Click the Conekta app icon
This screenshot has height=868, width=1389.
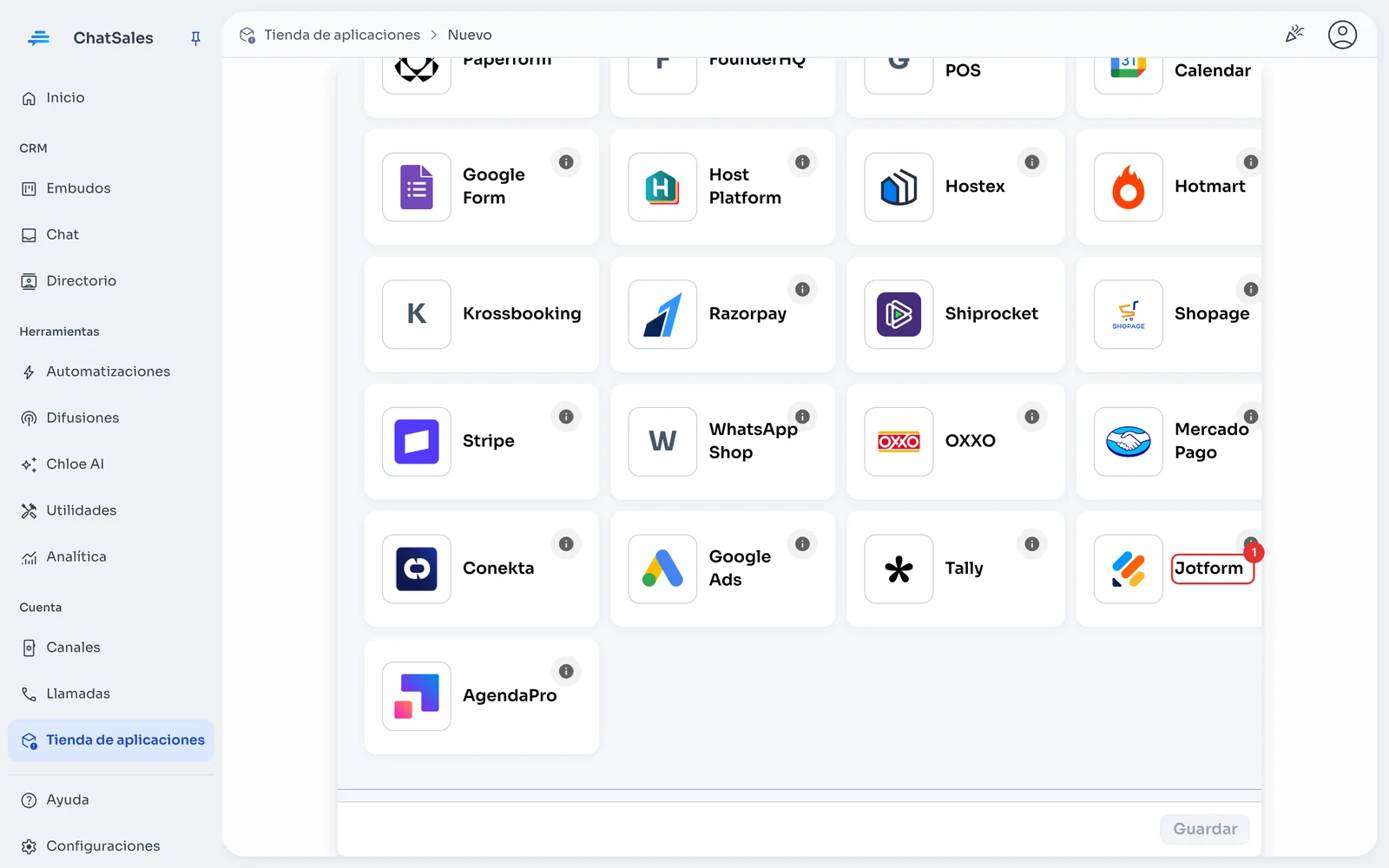(x=417, y=569)
